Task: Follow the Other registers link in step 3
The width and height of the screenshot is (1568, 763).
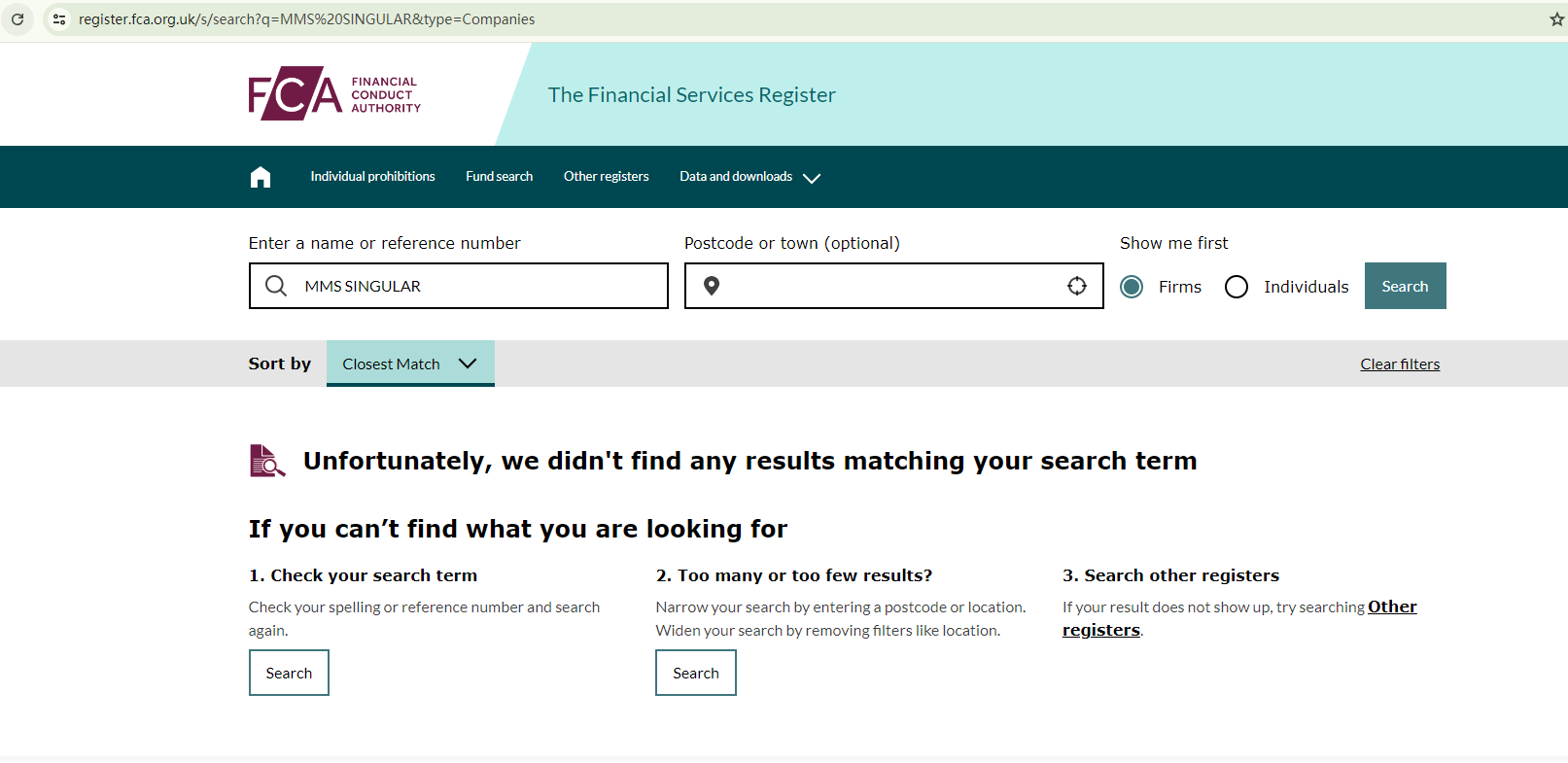Action: pos(1391,607)
